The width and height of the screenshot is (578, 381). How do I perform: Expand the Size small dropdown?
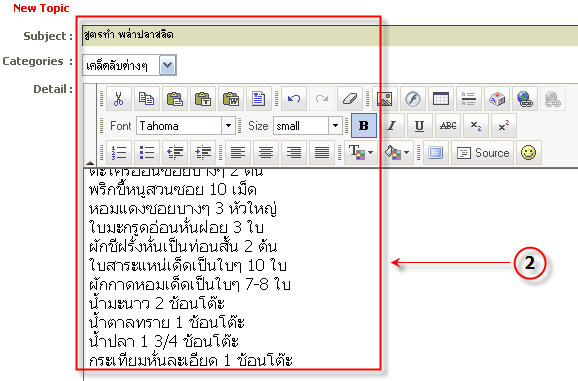pyautogui.click(x=335, y=126)
